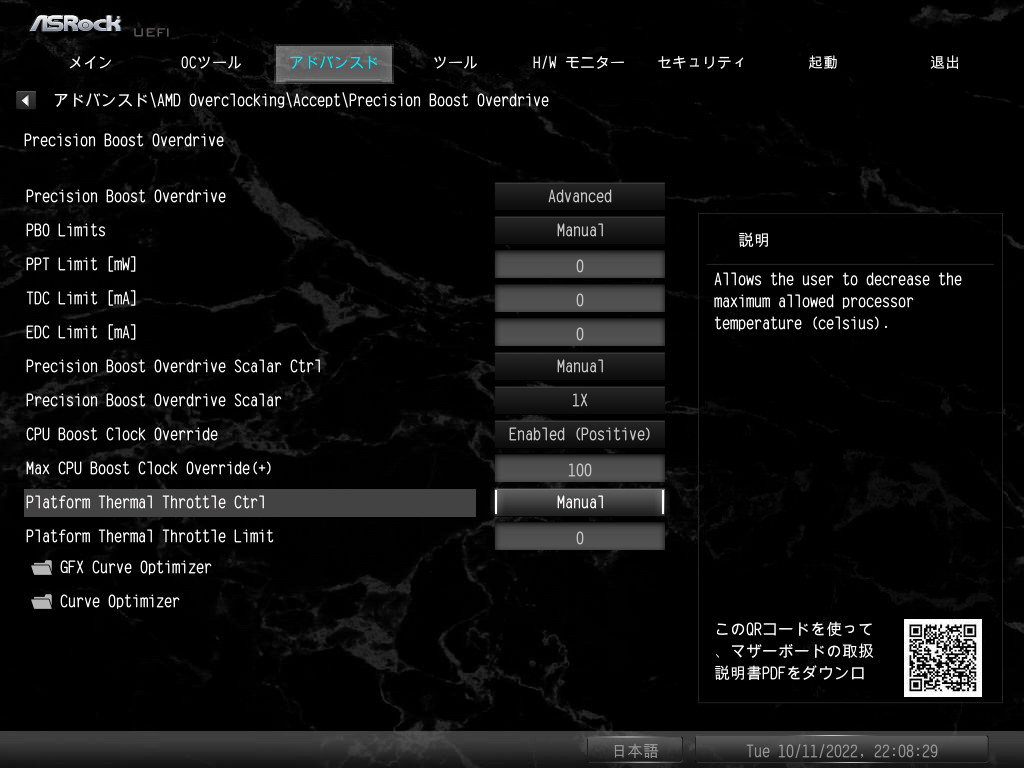1024x768 pixels.
Task: Go to the ツール tab
Action: [455, 63]
